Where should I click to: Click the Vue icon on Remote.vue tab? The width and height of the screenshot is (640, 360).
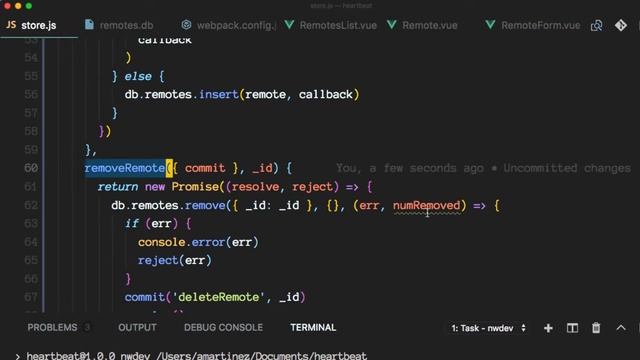click(x=392, y=25)
